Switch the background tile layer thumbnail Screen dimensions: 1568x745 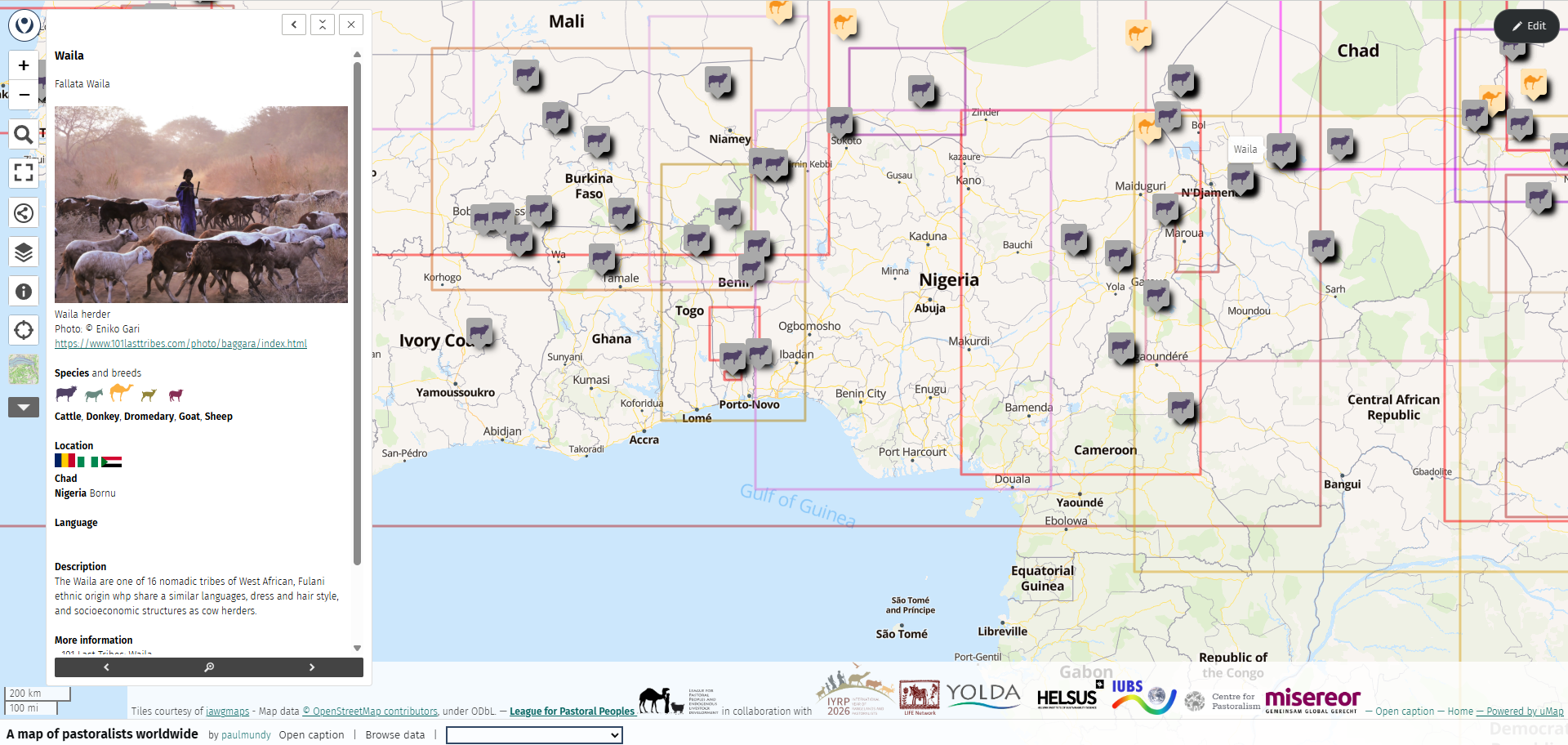(24, 369)
